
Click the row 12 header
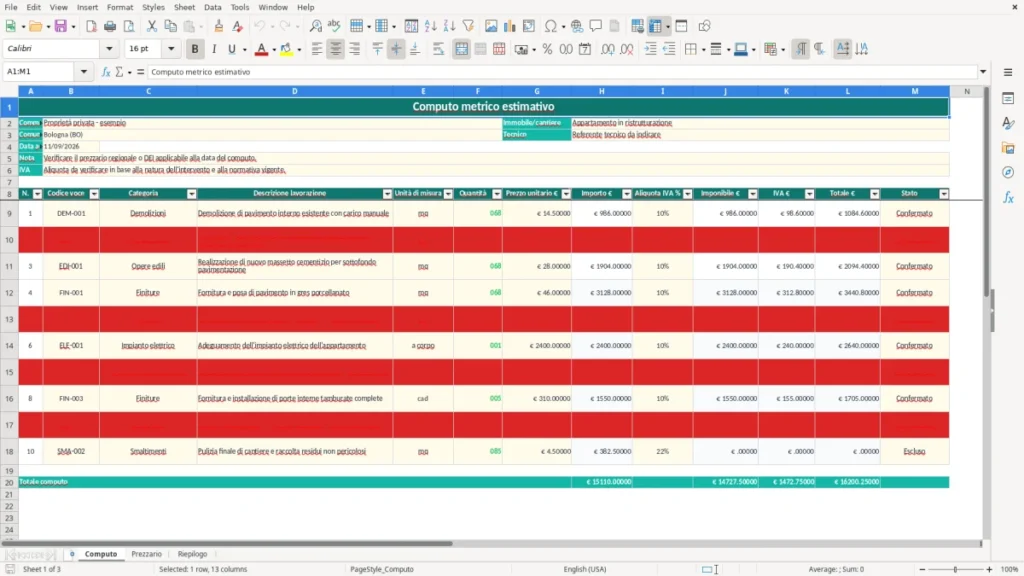click(9, 293)
